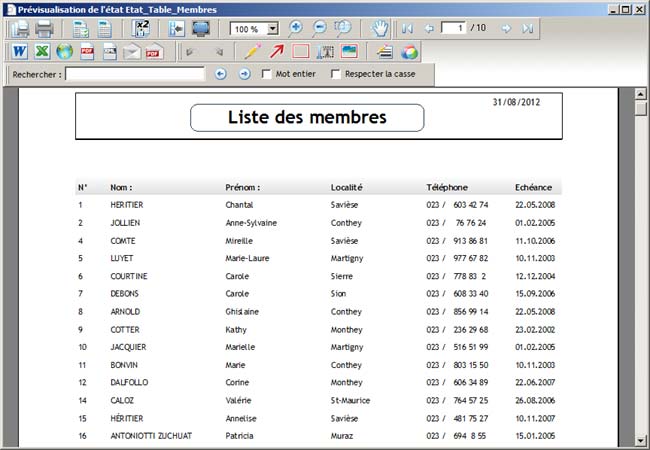Export the report to Excel
The height and width of the screenshot is (450, 650).
coord(42,52)
